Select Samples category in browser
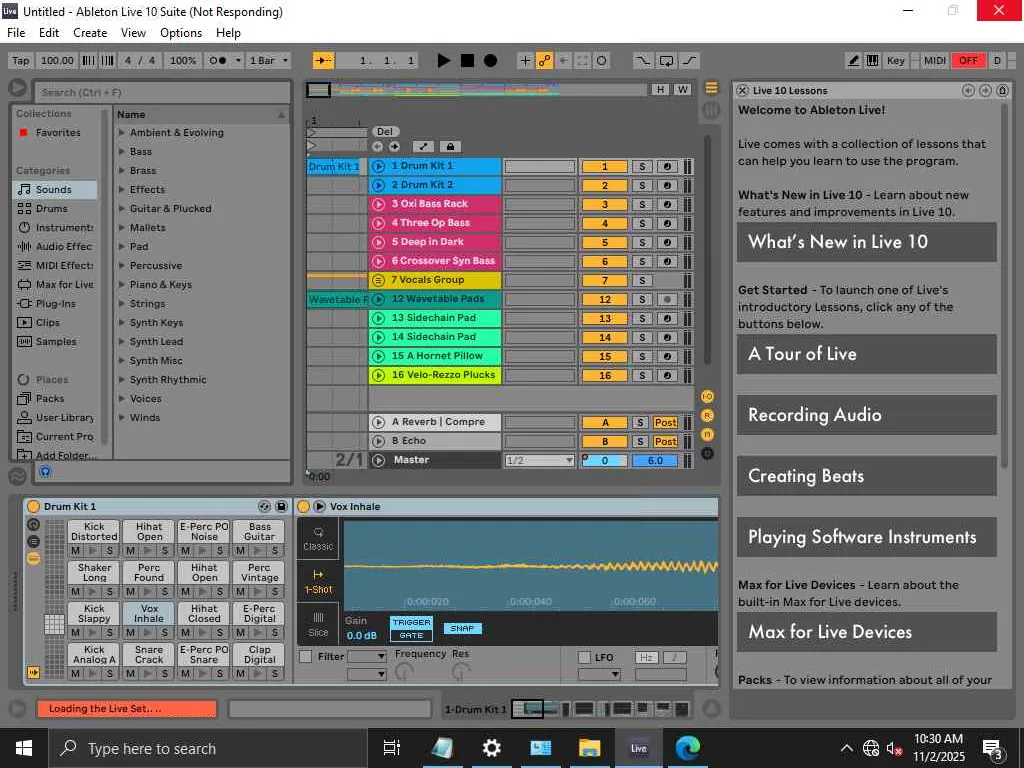Viewport: 1024px width, 768px height. pyautogui.click(x=56, y=342)
